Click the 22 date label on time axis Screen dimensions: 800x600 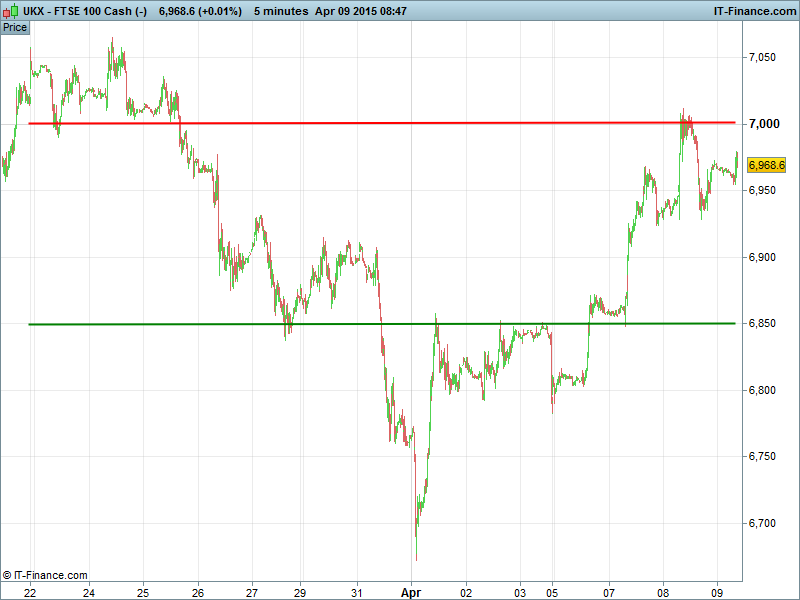point(31,592)
